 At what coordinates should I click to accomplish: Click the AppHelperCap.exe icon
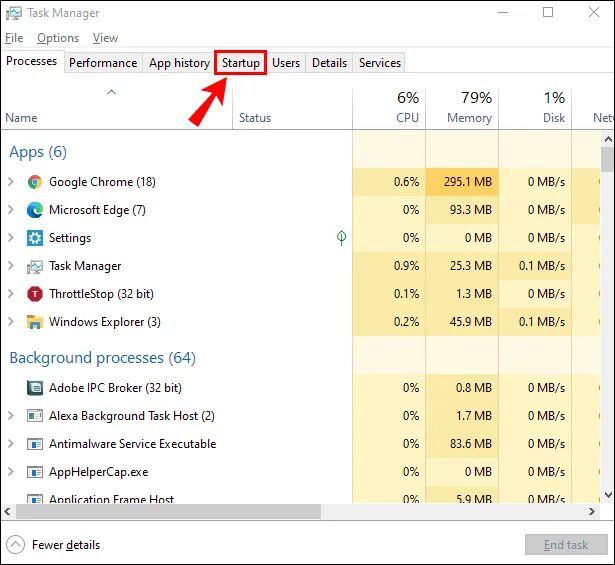point(35,472)
